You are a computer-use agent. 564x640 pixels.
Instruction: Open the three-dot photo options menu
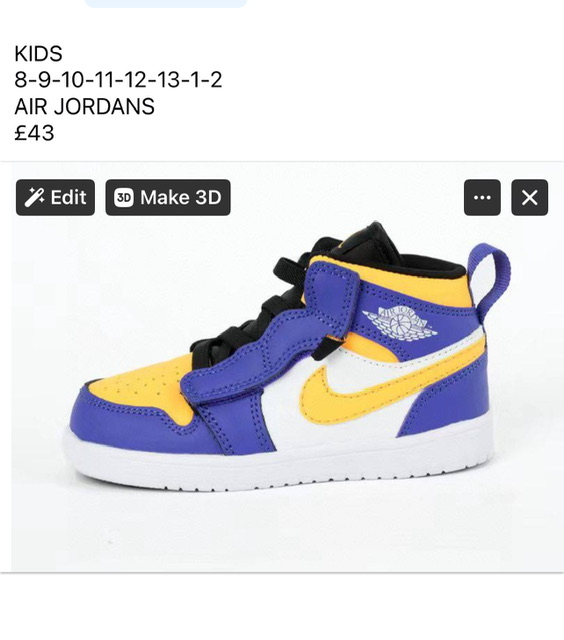[x=482, y=198]
